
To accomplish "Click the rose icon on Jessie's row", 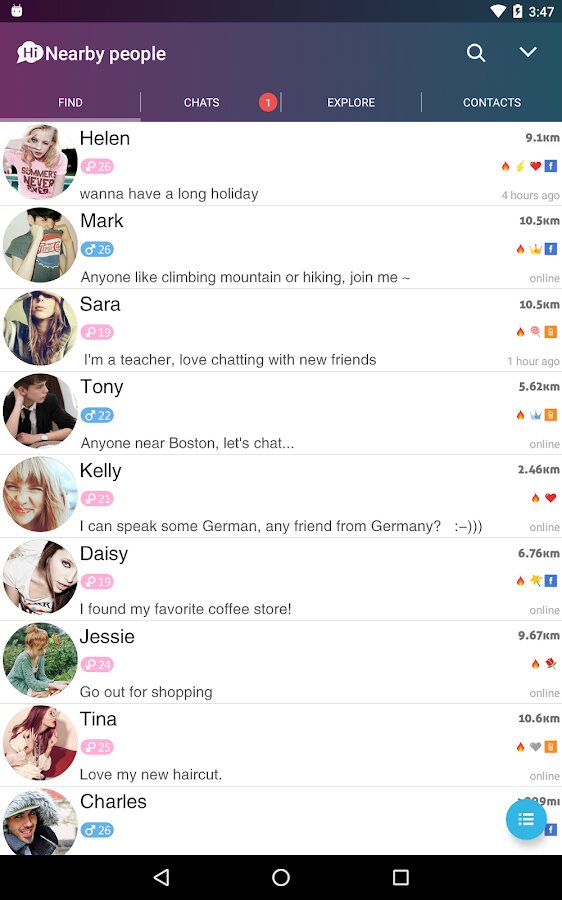I will click(x=551, y=664).
